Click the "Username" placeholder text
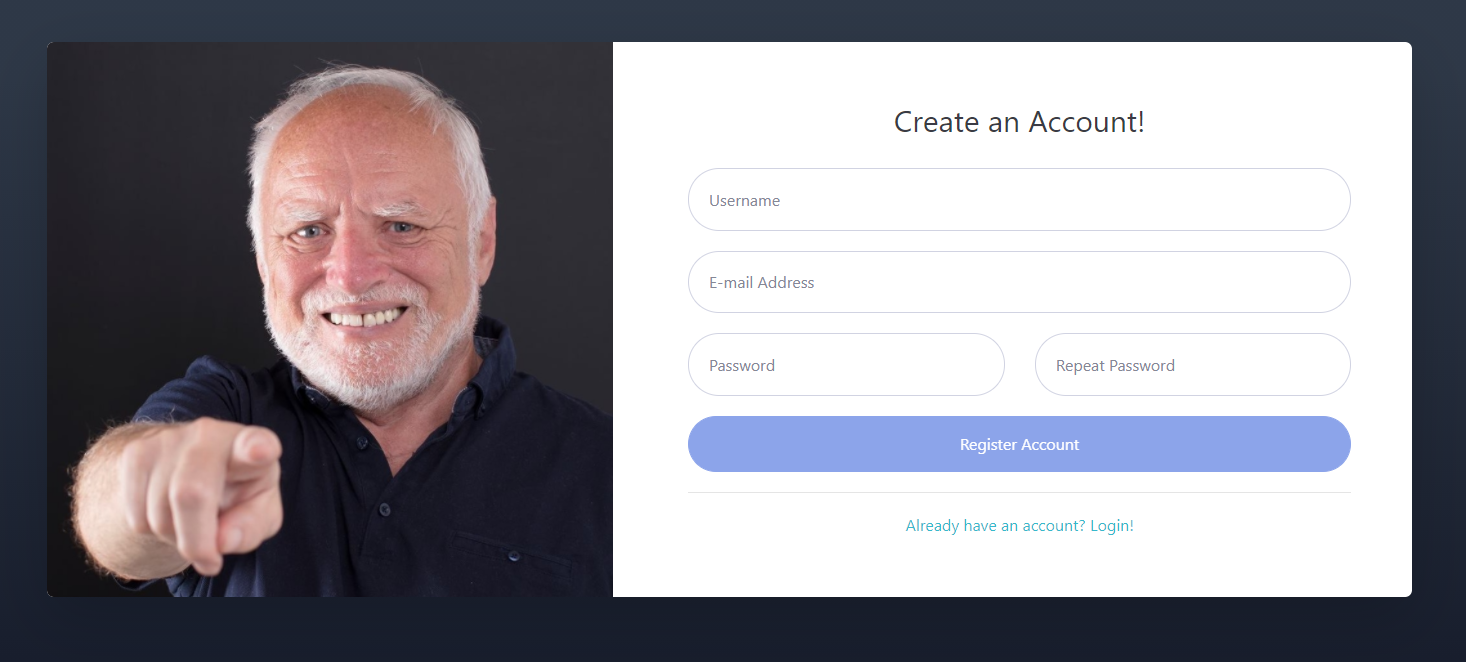Image resolution: width=1466 pixels, height=662 pixels. 745,201
